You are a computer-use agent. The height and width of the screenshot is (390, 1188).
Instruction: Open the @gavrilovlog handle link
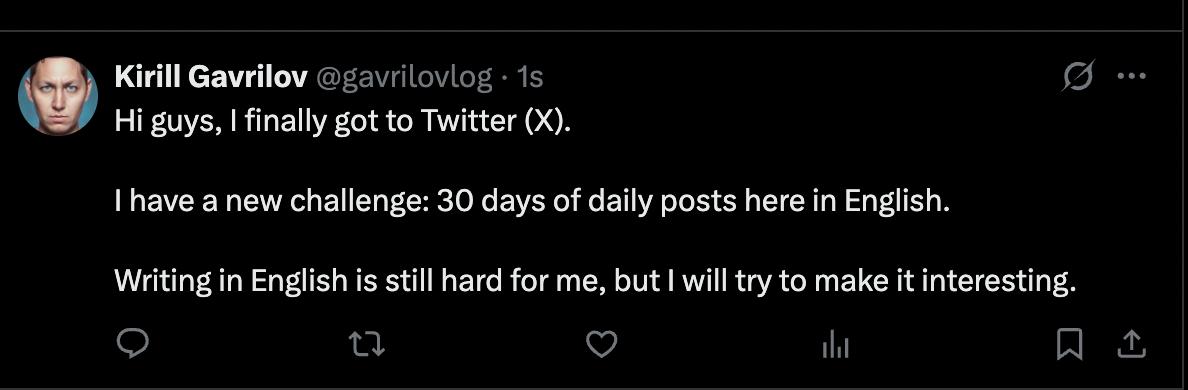(x=403, y=77)
